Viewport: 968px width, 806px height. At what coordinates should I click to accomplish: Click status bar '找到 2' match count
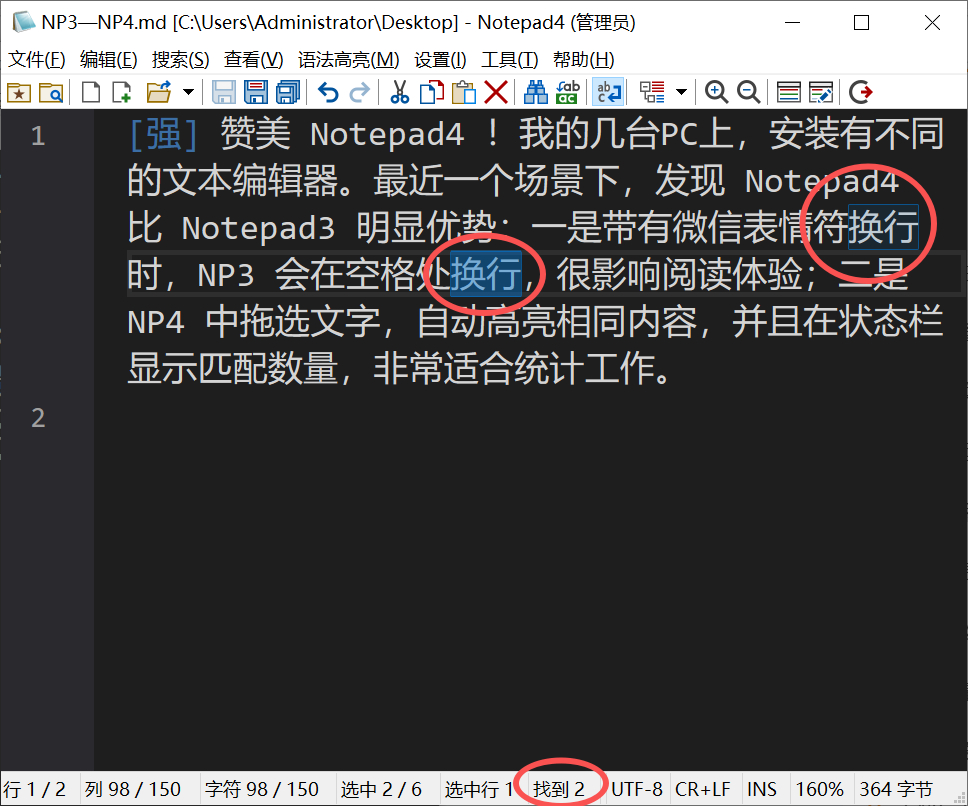tap(559, 789)
